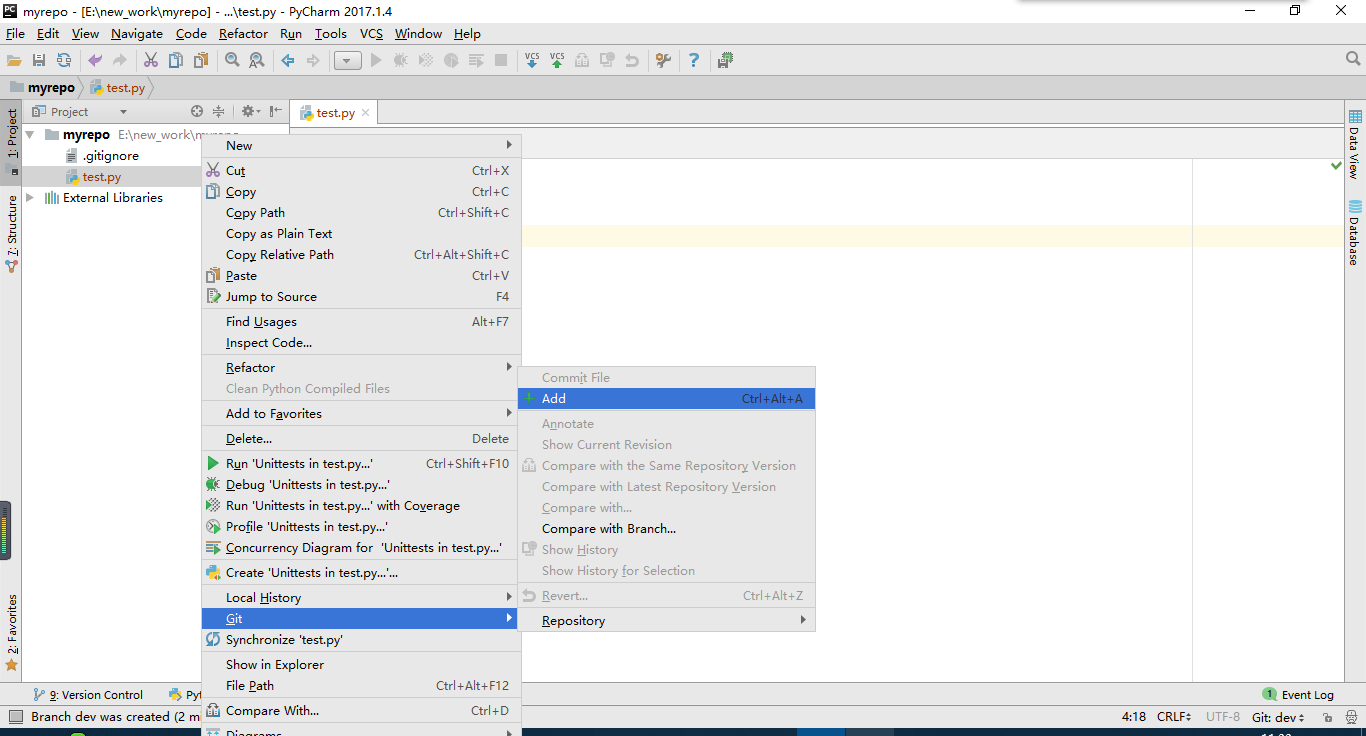Click the Paste toolbar icon
Screen dimensions: 1366x736
pyautogui.click(x=201, y=61)
